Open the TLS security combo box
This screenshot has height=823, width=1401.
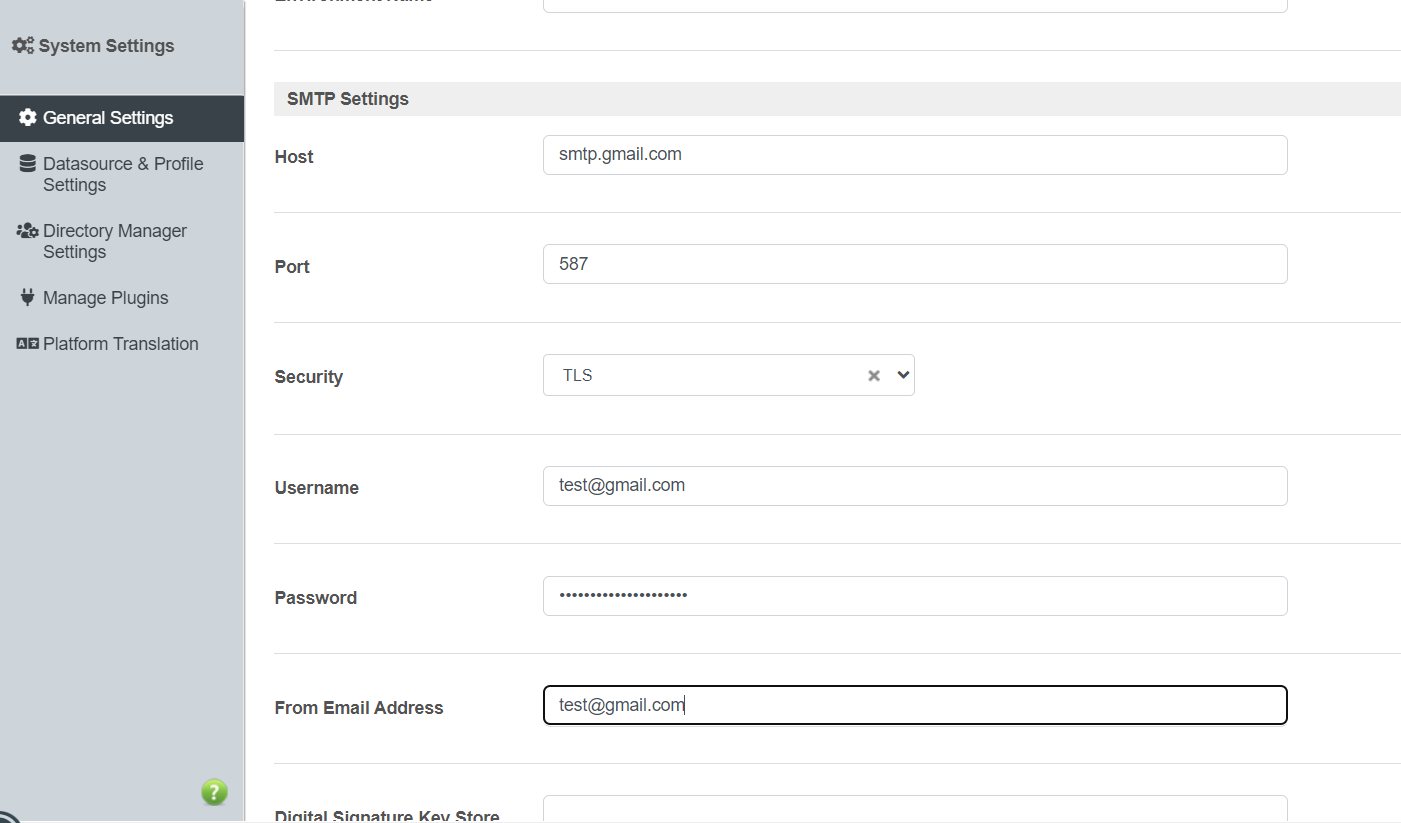pyautogui.click(x=700, y=375)
